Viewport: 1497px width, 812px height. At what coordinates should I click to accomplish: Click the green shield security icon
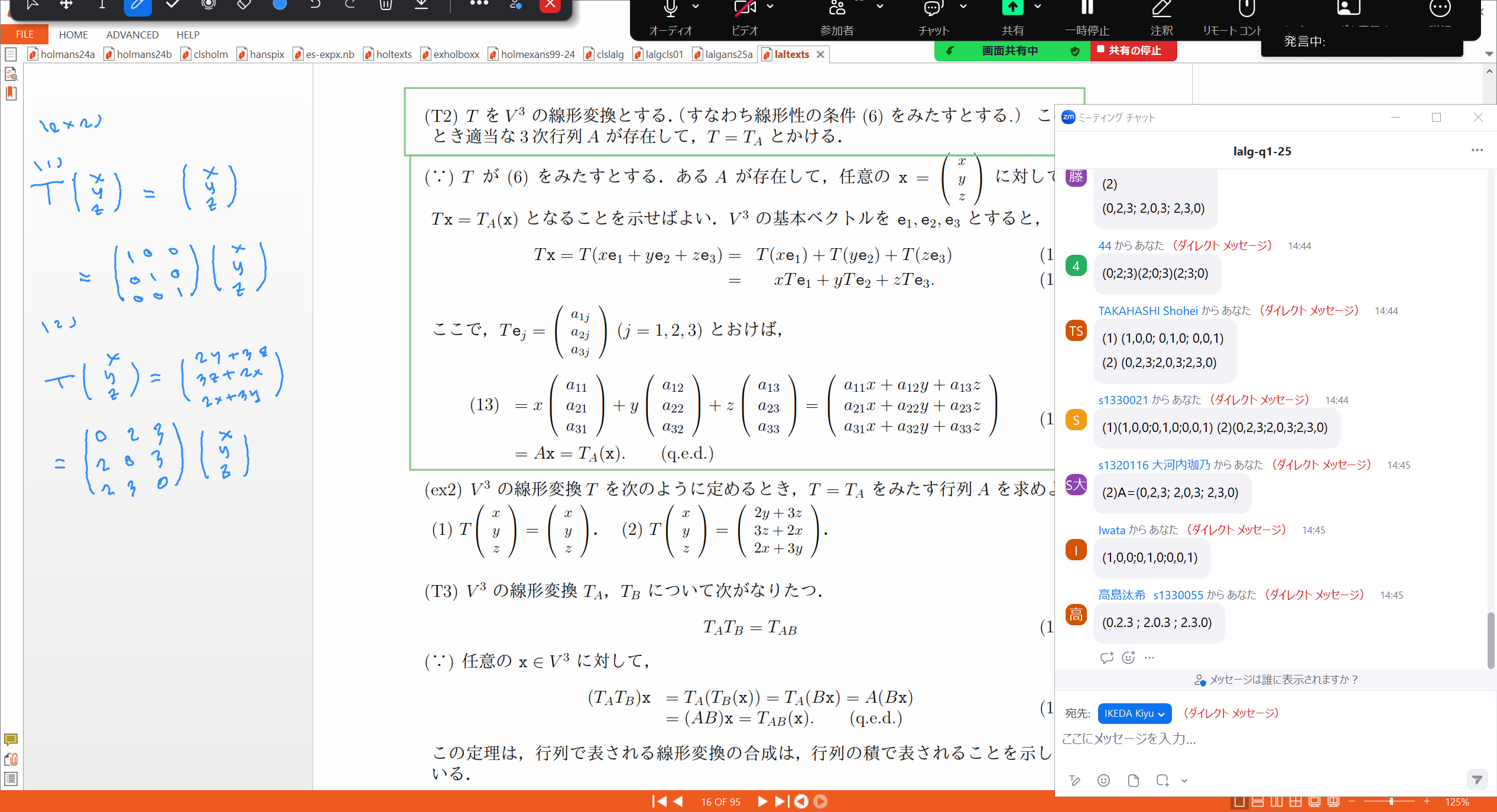1075,51
